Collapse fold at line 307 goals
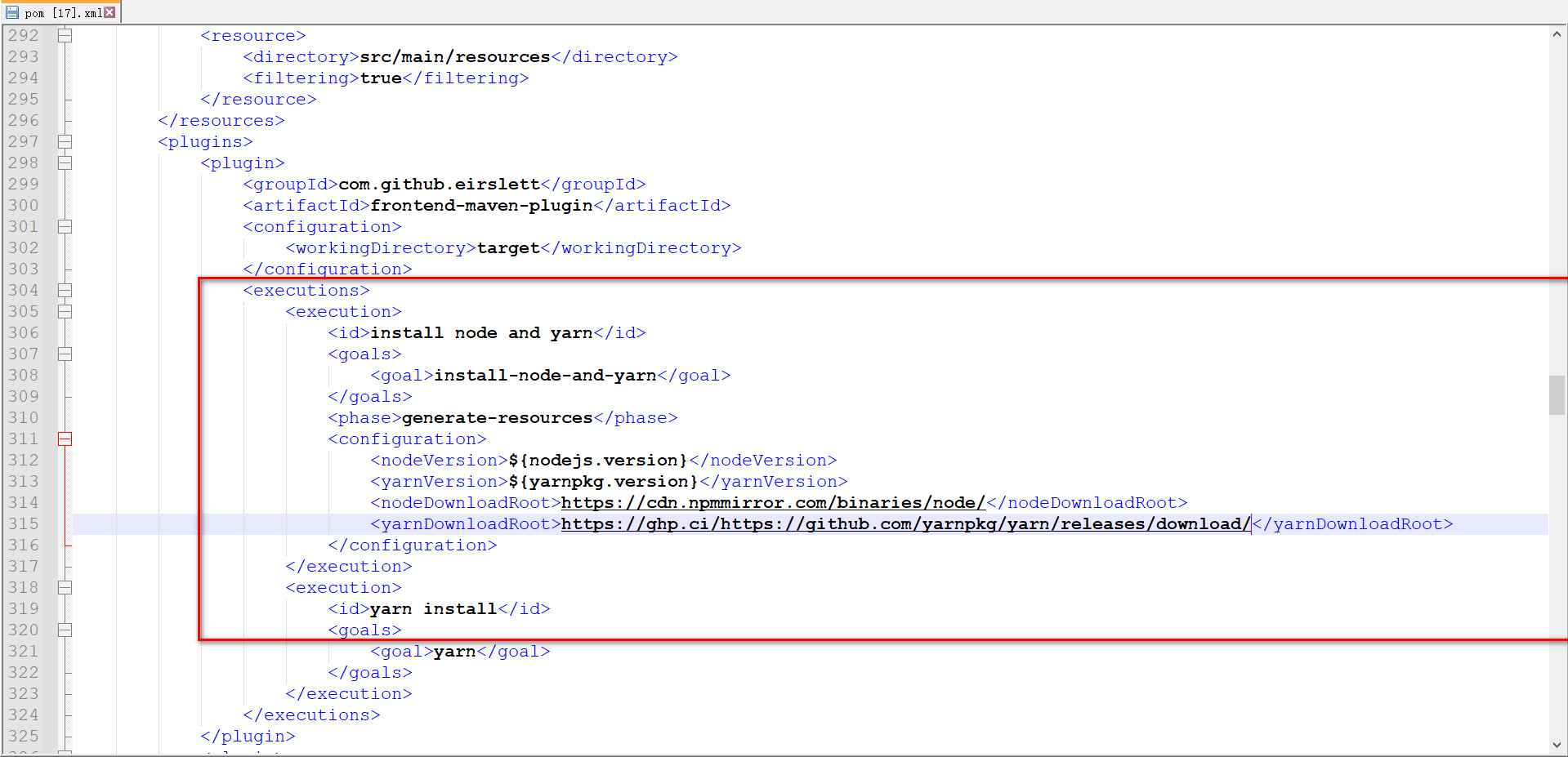Image resolution: width=1568 pixels, height=757 pixels. click(x=65, y=354)
